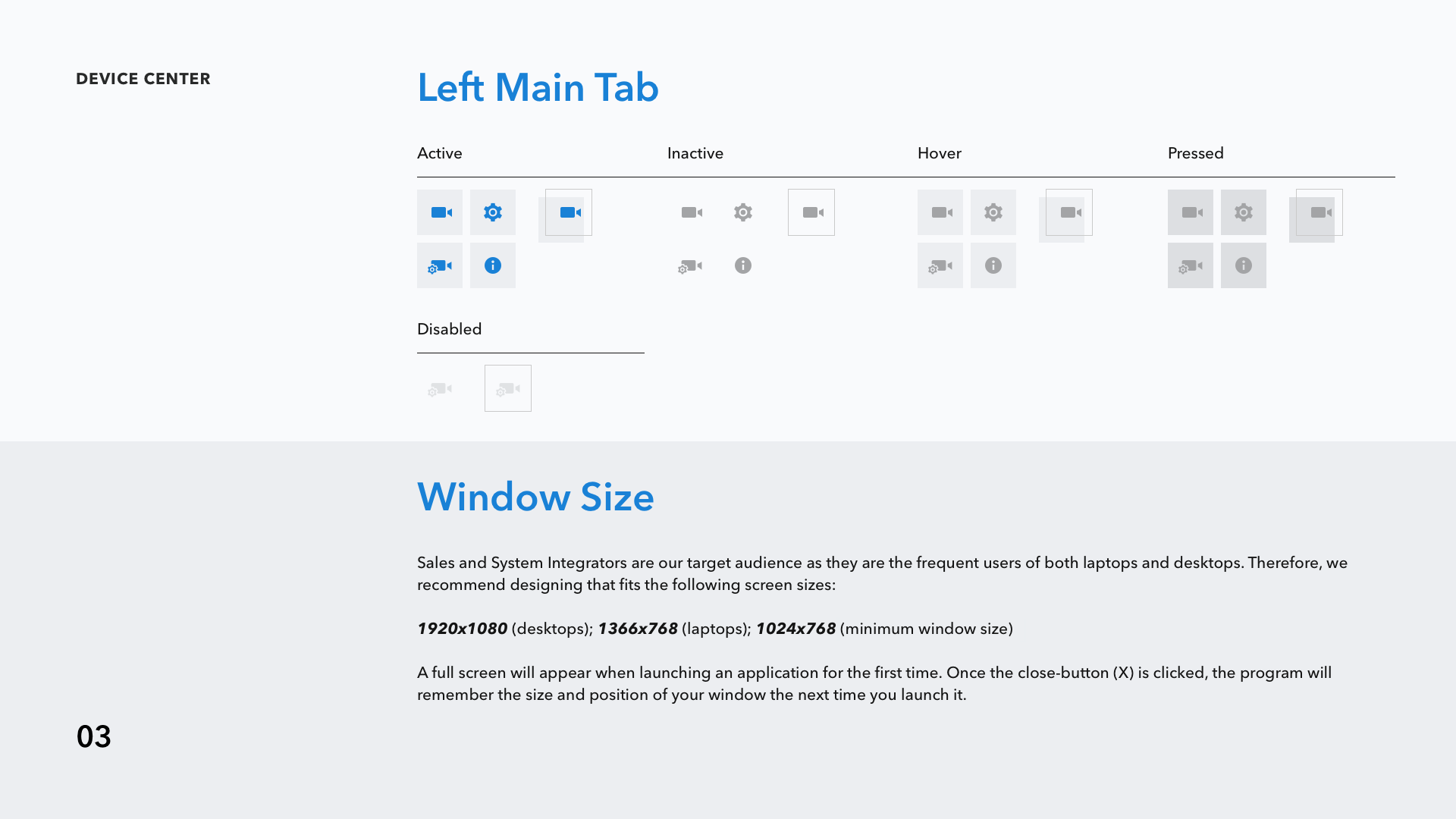The height and width of the screenshot is (819, 1456).
Task: Click the info icon under Pressed
Action: 1244,265
